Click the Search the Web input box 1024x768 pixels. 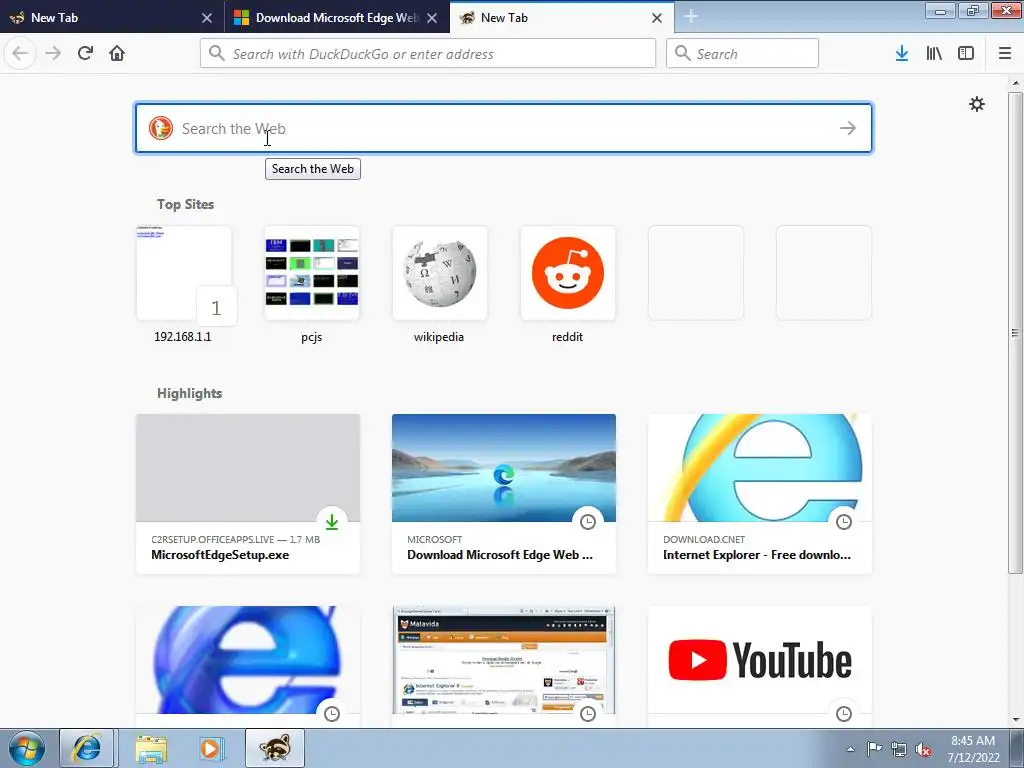[504, 128]
